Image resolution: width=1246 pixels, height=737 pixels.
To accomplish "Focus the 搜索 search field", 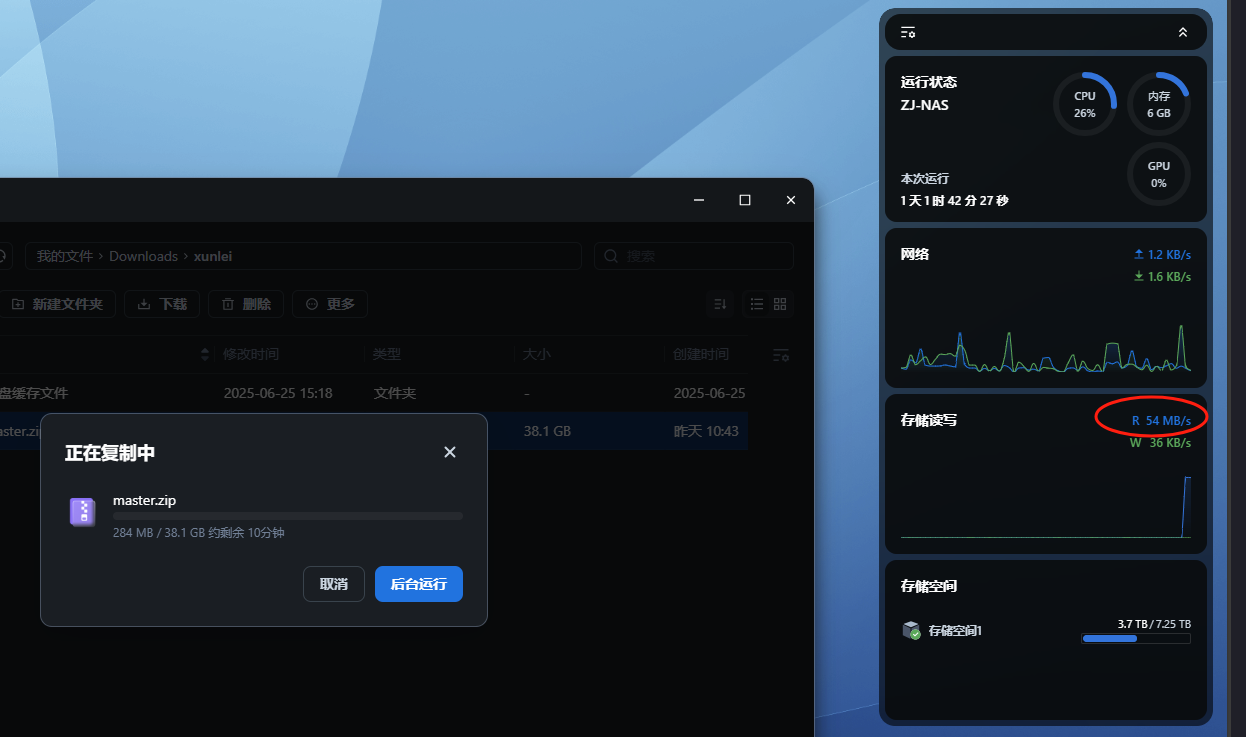I will click(x=694, y=256).
